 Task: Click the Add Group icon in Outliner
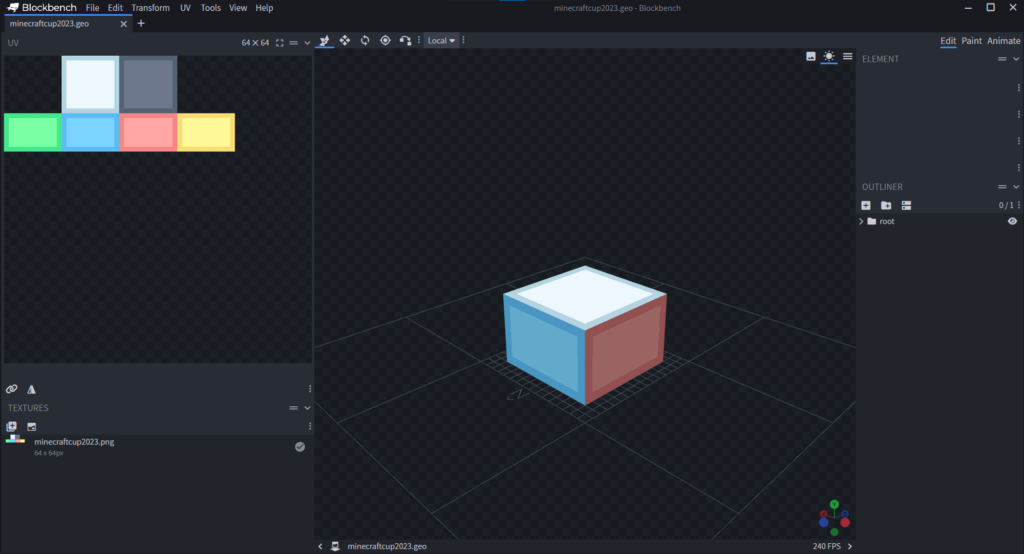[886, 205]
